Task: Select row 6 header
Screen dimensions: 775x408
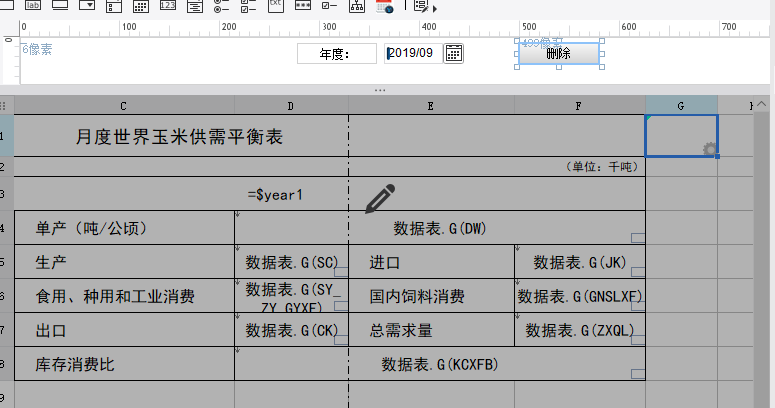Action: [x=6, y=295]
